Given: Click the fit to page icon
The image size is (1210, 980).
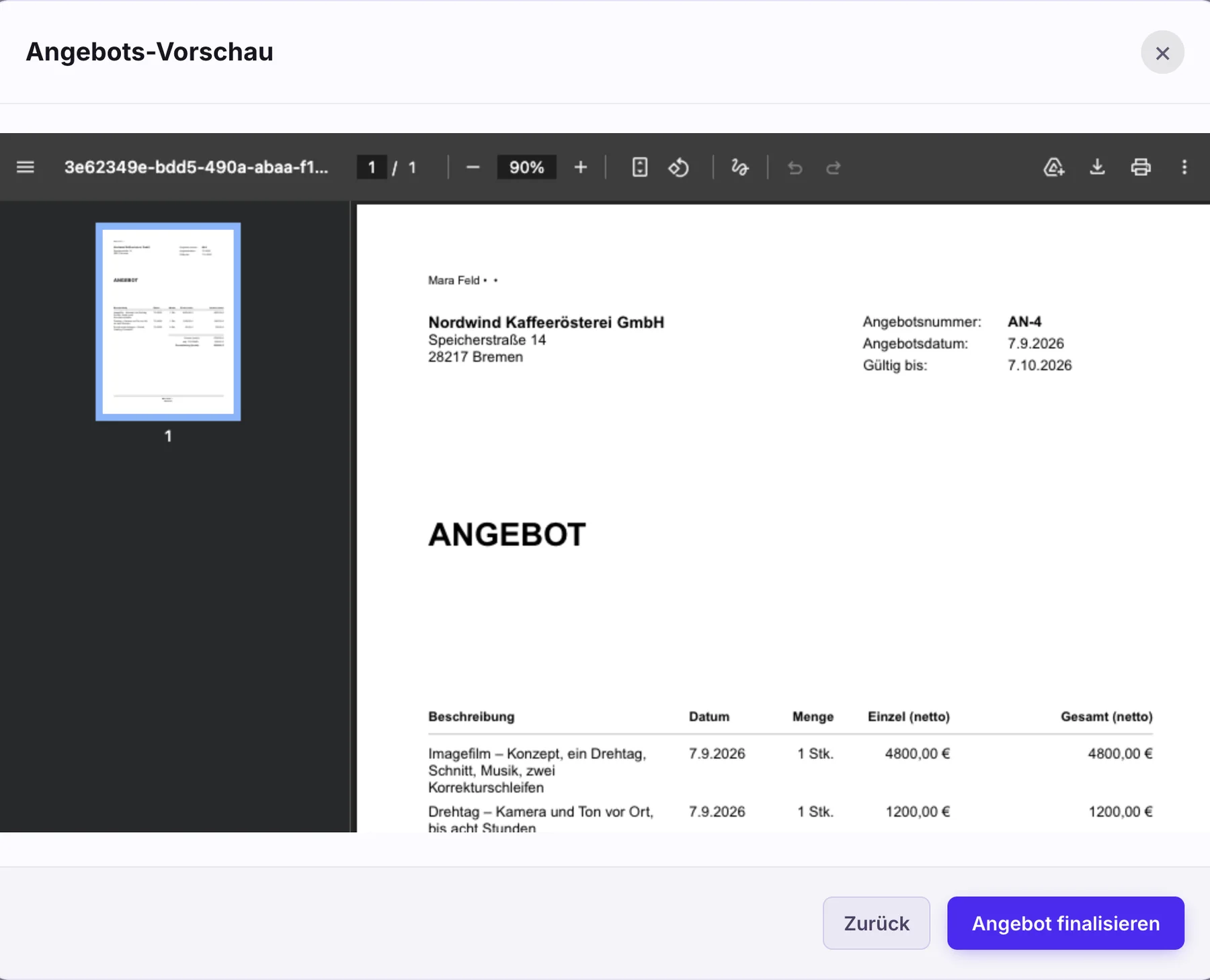Looking at the screenshot, I should pos(640,167).
